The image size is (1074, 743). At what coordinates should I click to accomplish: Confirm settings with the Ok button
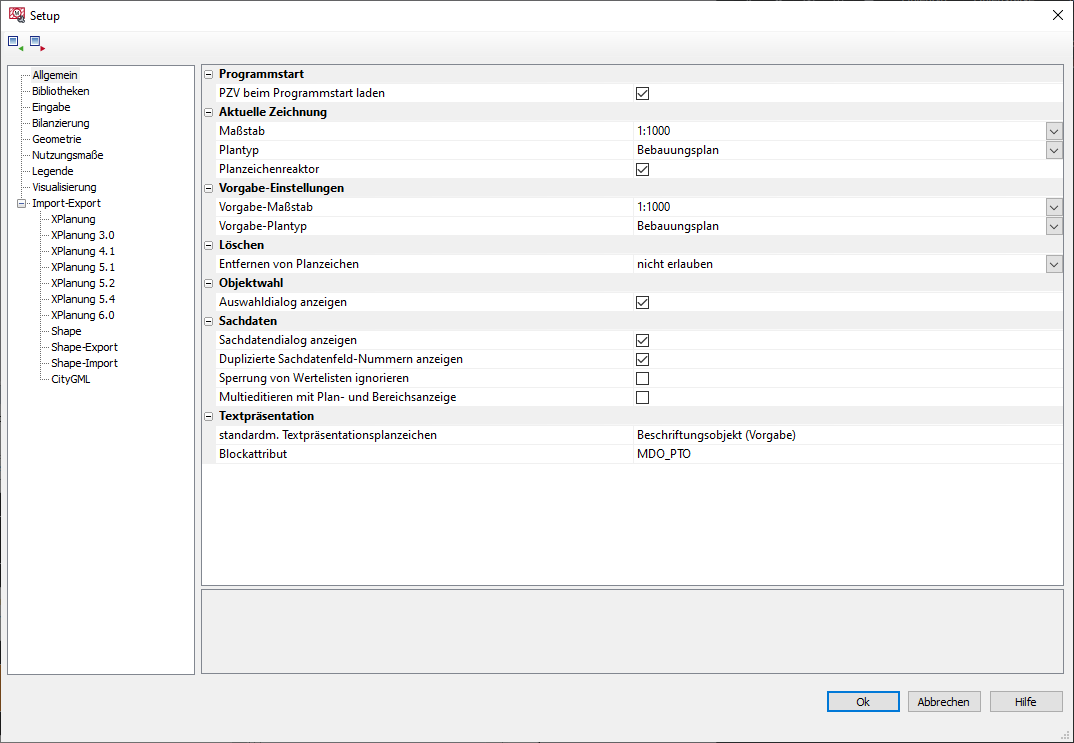point(863,702)
